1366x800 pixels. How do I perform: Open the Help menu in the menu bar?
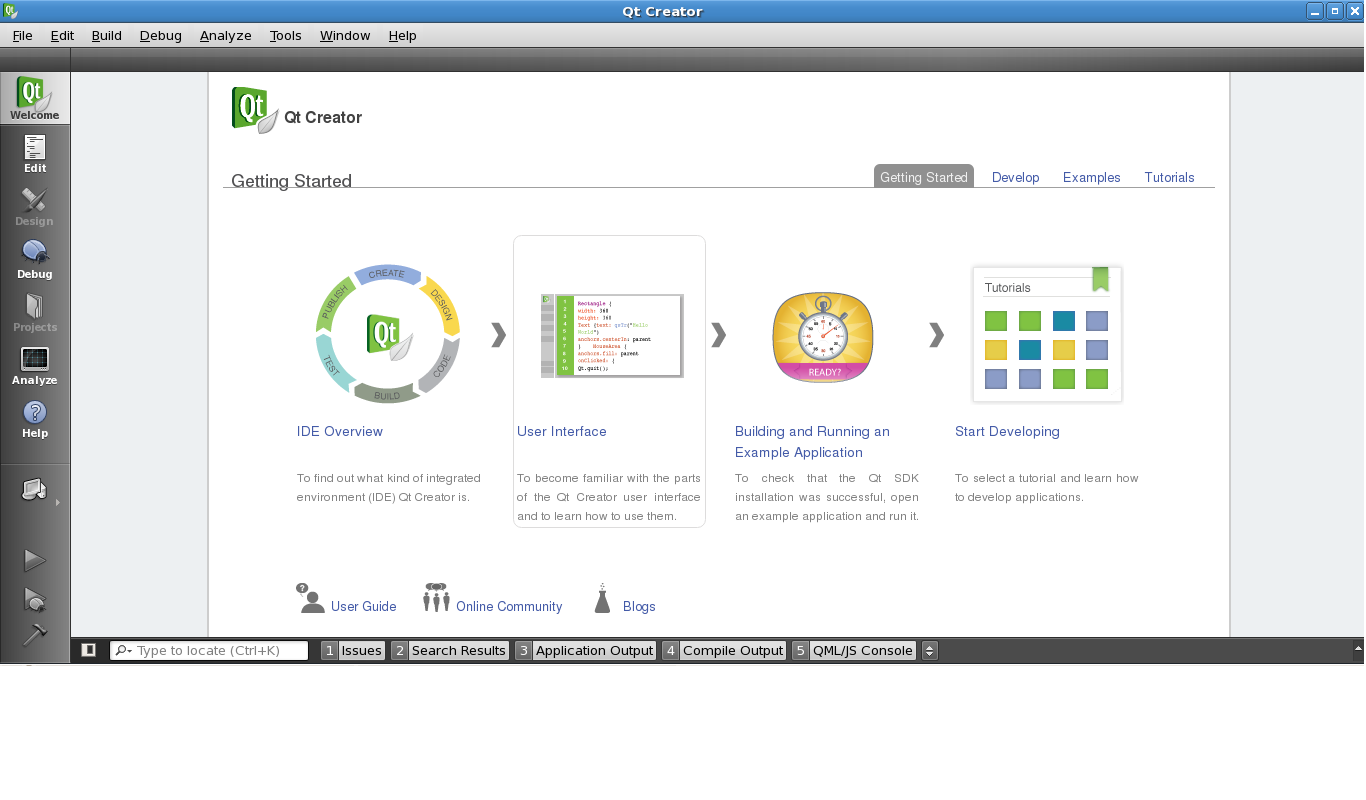click(403, 35)
